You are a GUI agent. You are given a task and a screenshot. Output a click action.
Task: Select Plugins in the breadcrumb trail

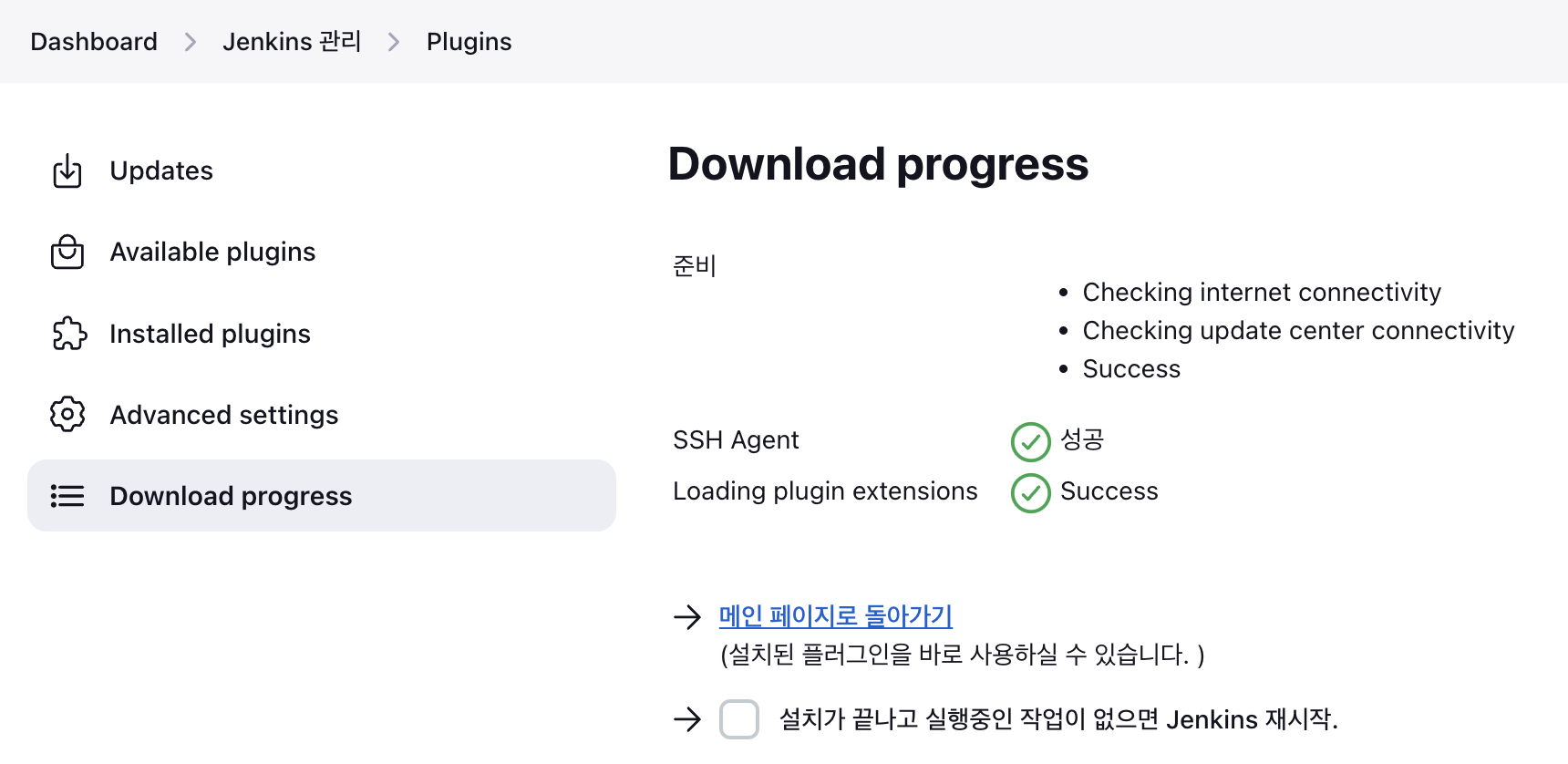[x=469, y=41]
